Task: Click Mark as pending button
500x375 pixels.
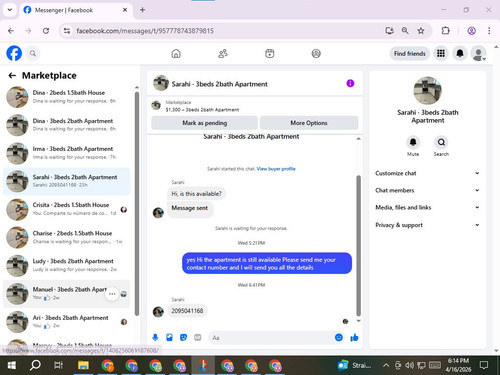Action: tap(205, 123)
